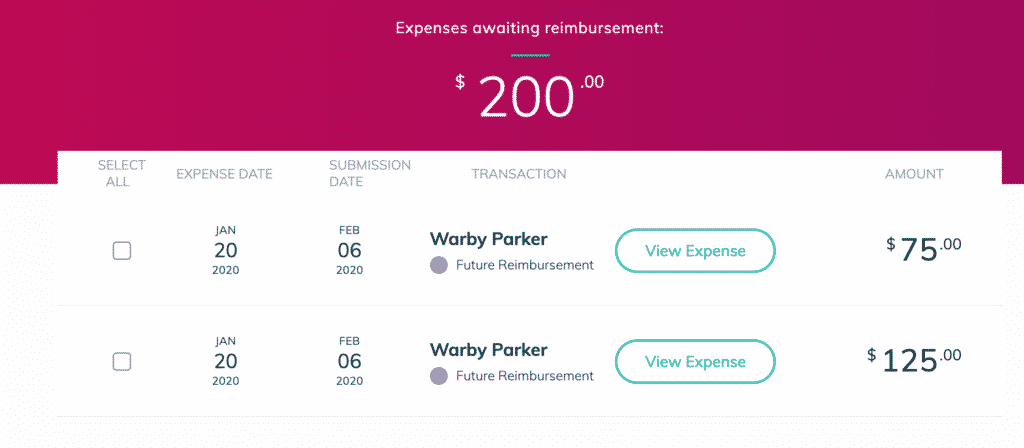1024x448 pixels.
Task: Click the $200.00 total awaiting reimbursement
Action: [x=530, y=97]
